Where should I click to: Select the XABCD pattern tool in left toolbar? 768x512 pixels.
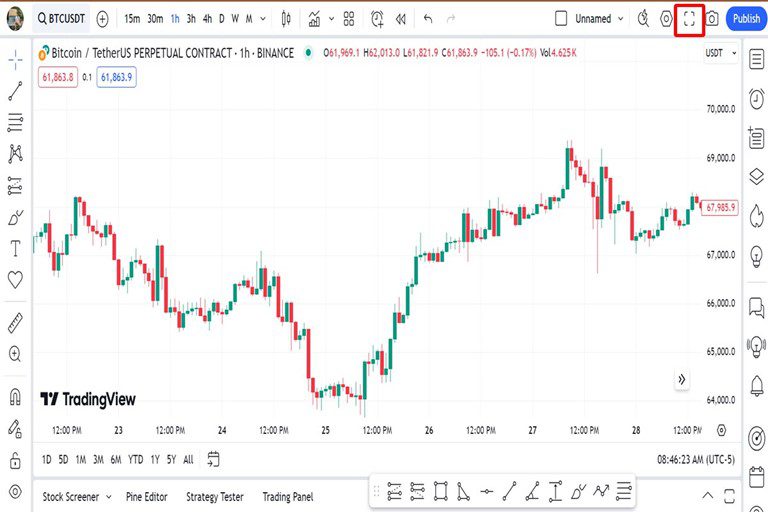(x=15, y=153)
